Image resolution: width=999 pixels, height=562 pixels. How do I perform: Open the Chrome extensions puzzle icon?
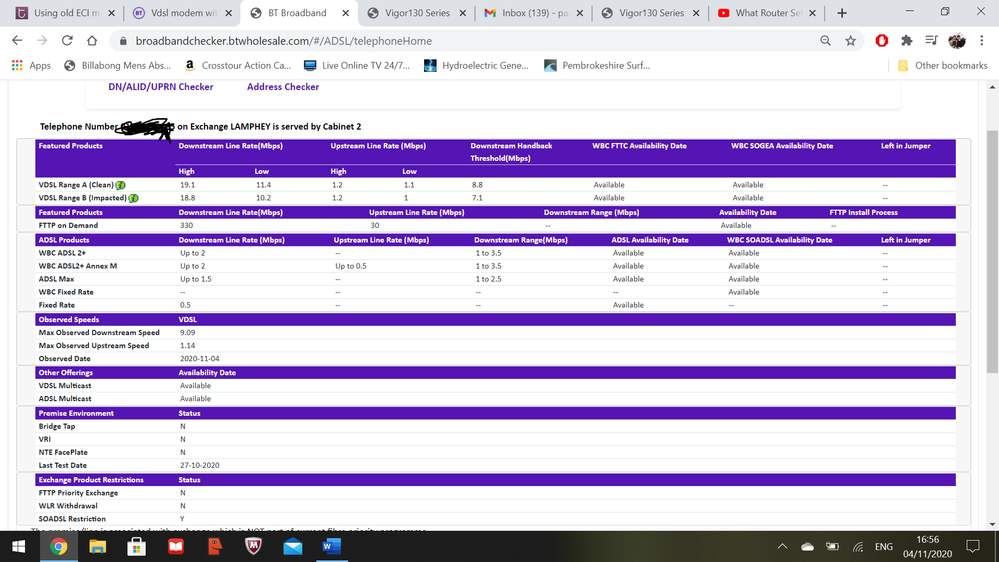pos(907,41)
